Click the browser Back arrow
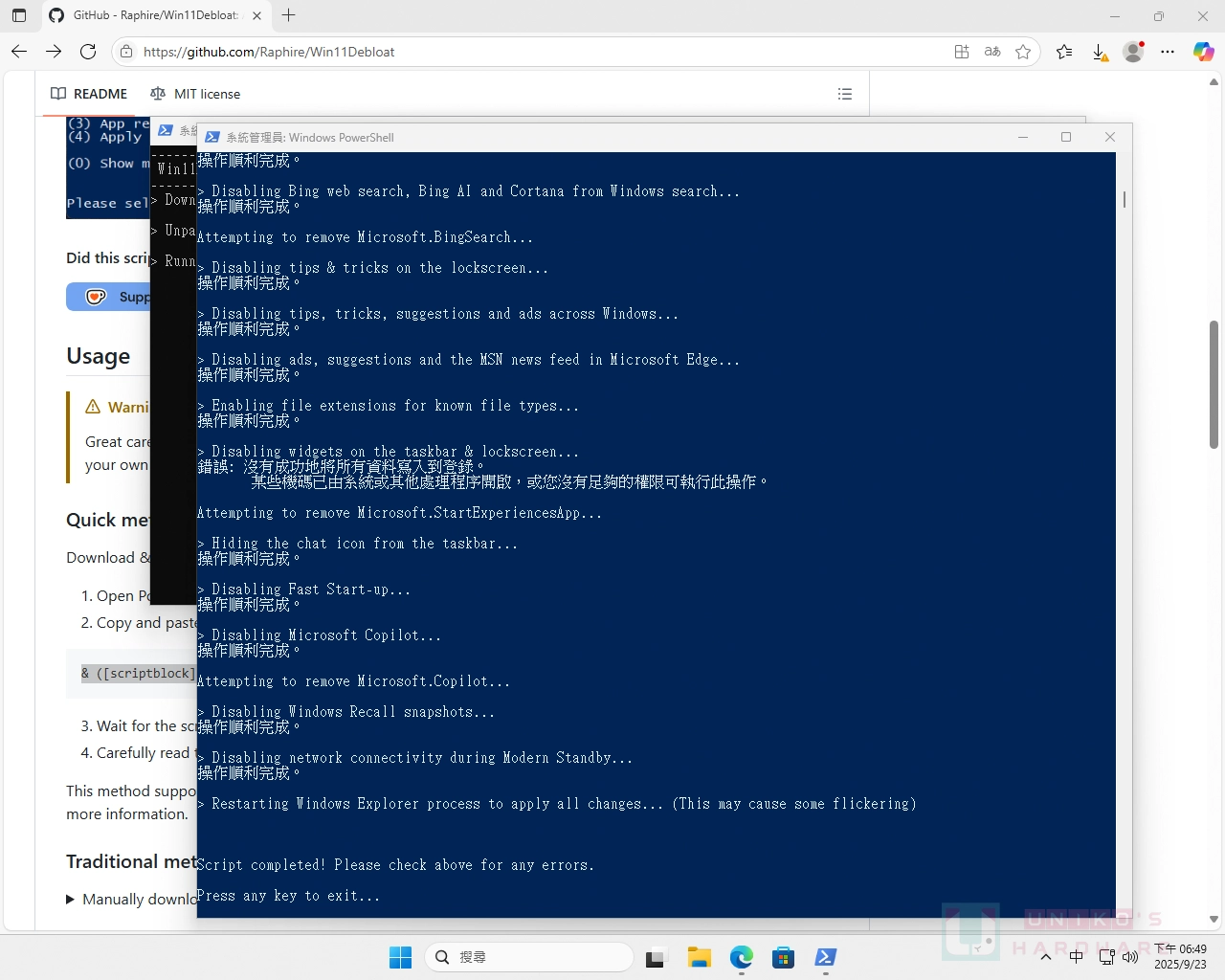Screen dimensions: 1225x980 point(19,52)
